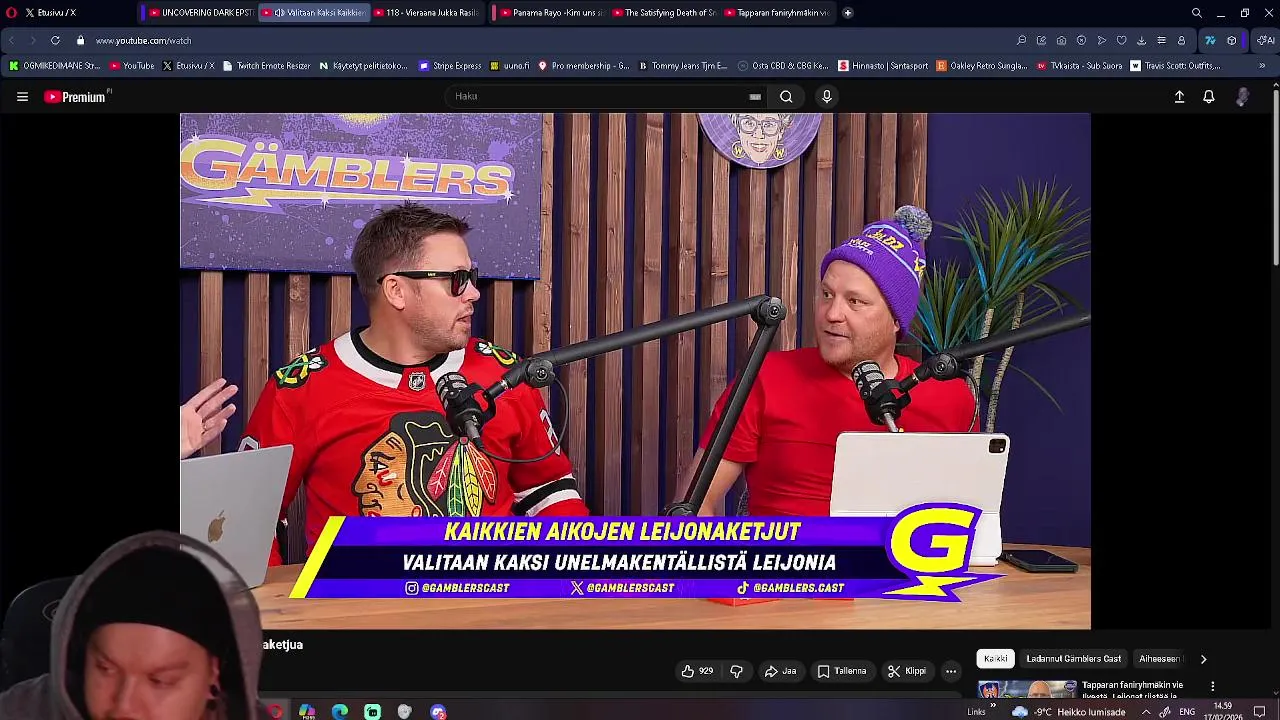View site security lock info
This screenshot has height=720, width=1280.
coord(80,41)
